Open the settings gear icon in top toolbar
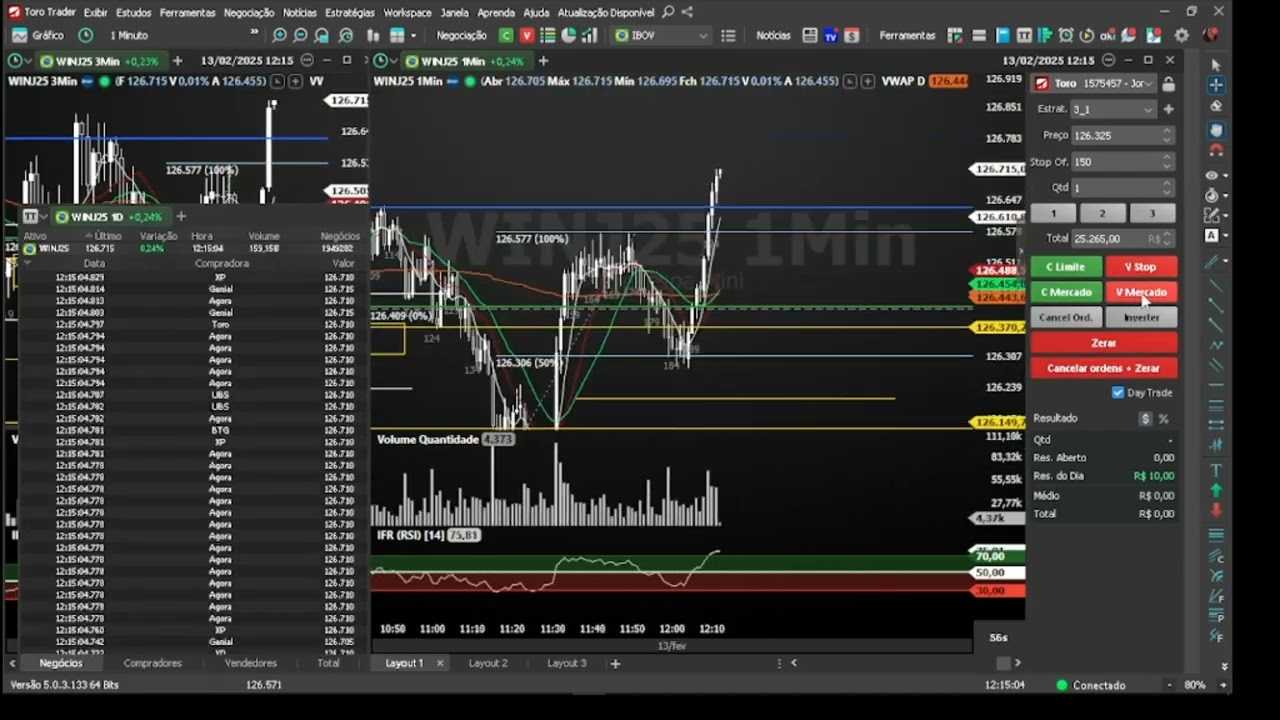Screen dimensions: 1280x720 tap(1182, 35)
